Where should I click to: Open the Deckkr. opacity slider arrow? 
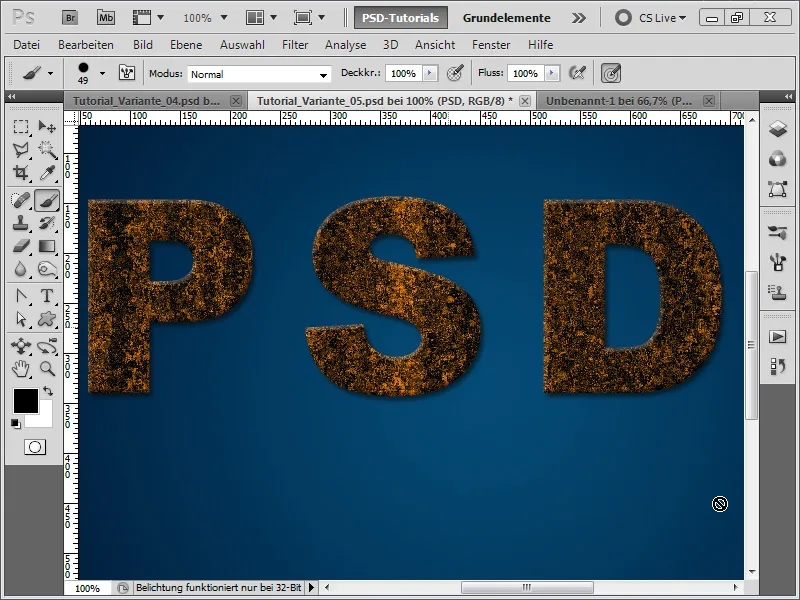[x=430, y=73]
